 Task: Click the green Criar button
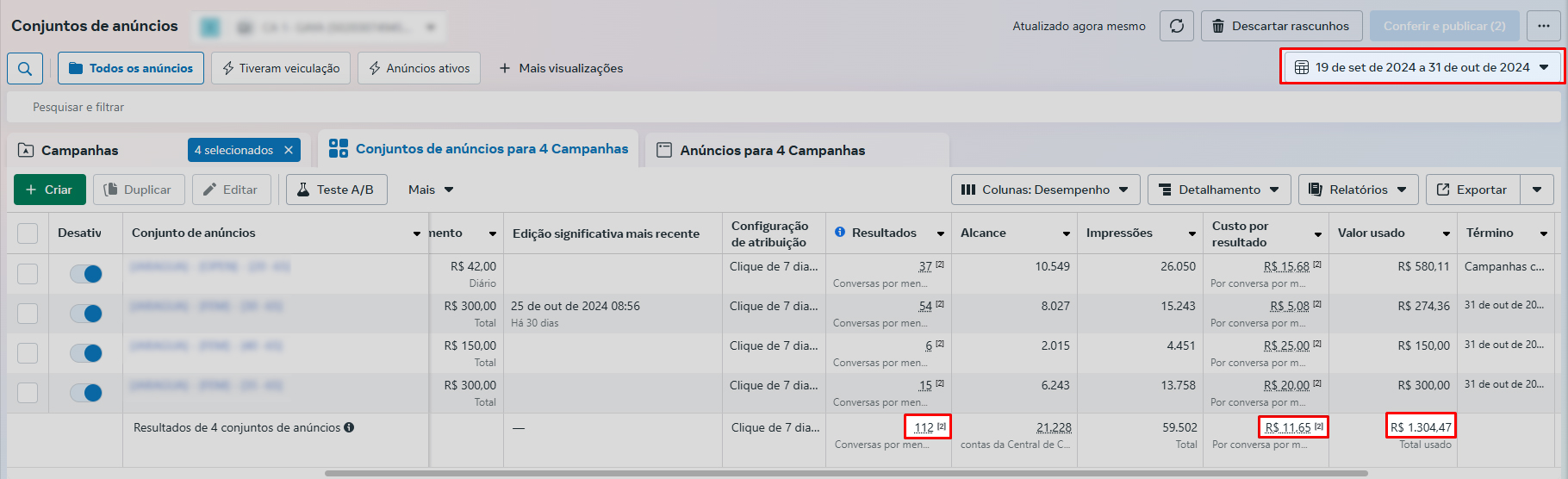point(50,190)
